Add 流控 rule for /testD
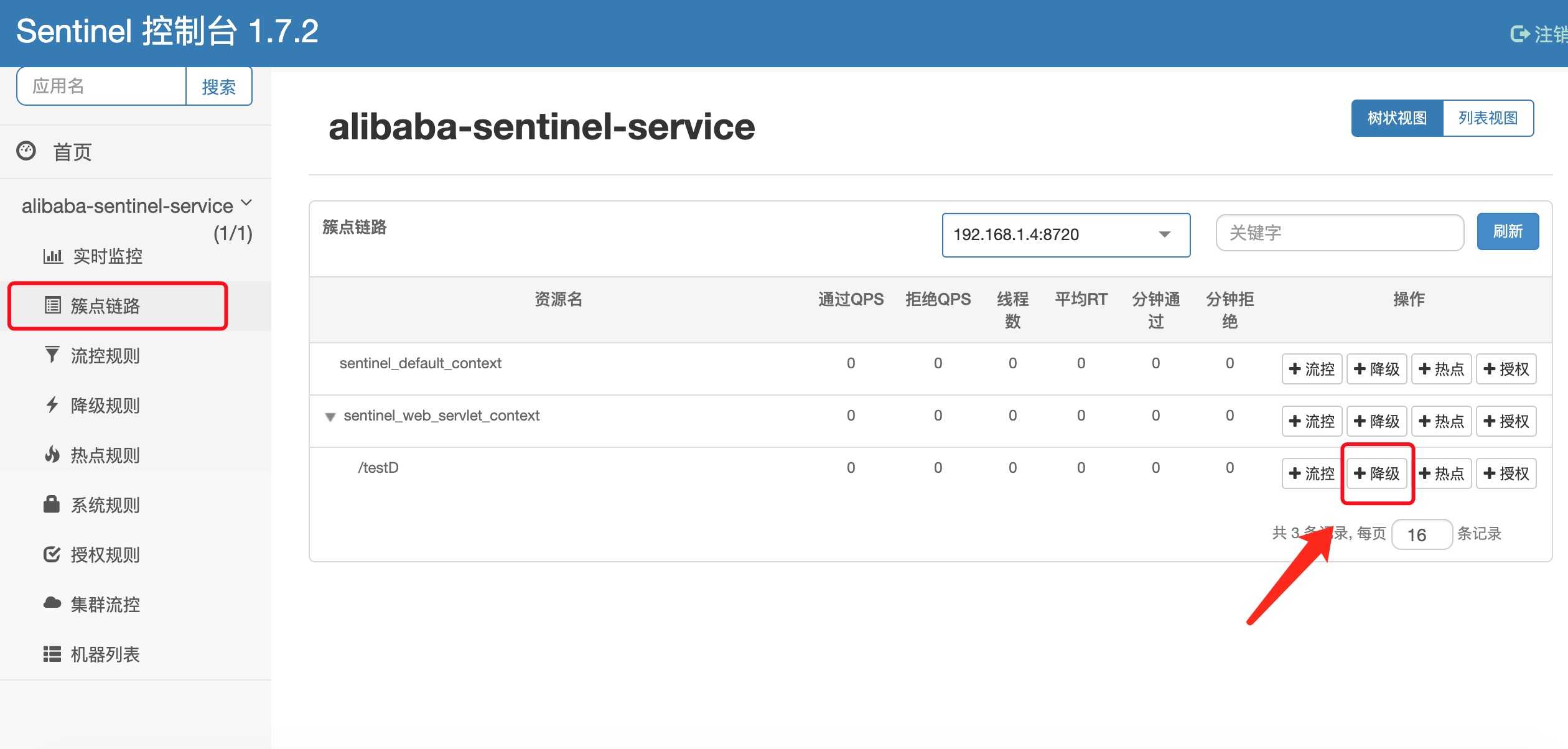 pos(1312,473)
